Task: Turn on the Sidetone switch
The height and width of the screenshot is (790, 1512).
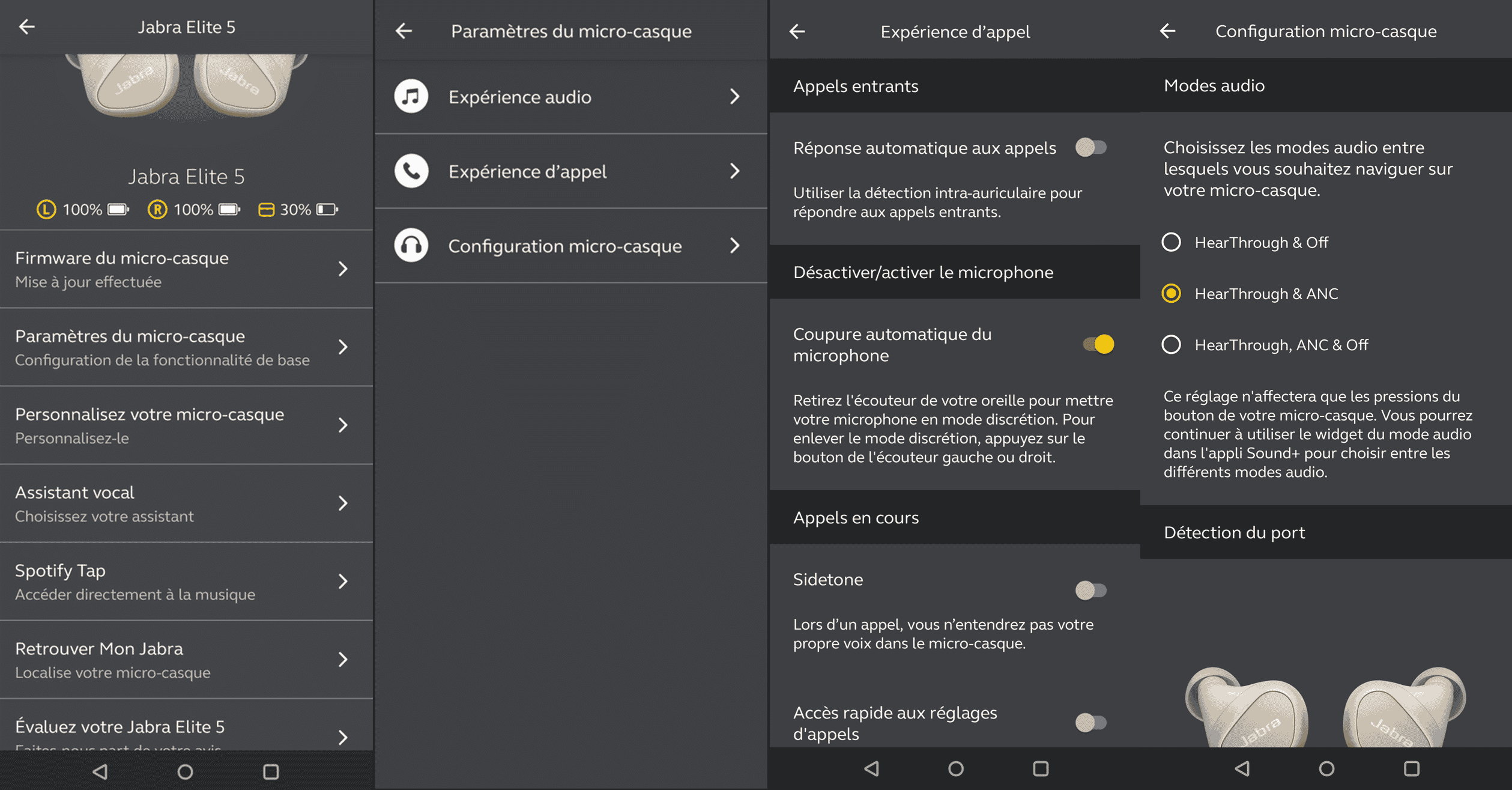Action: 1091,591
